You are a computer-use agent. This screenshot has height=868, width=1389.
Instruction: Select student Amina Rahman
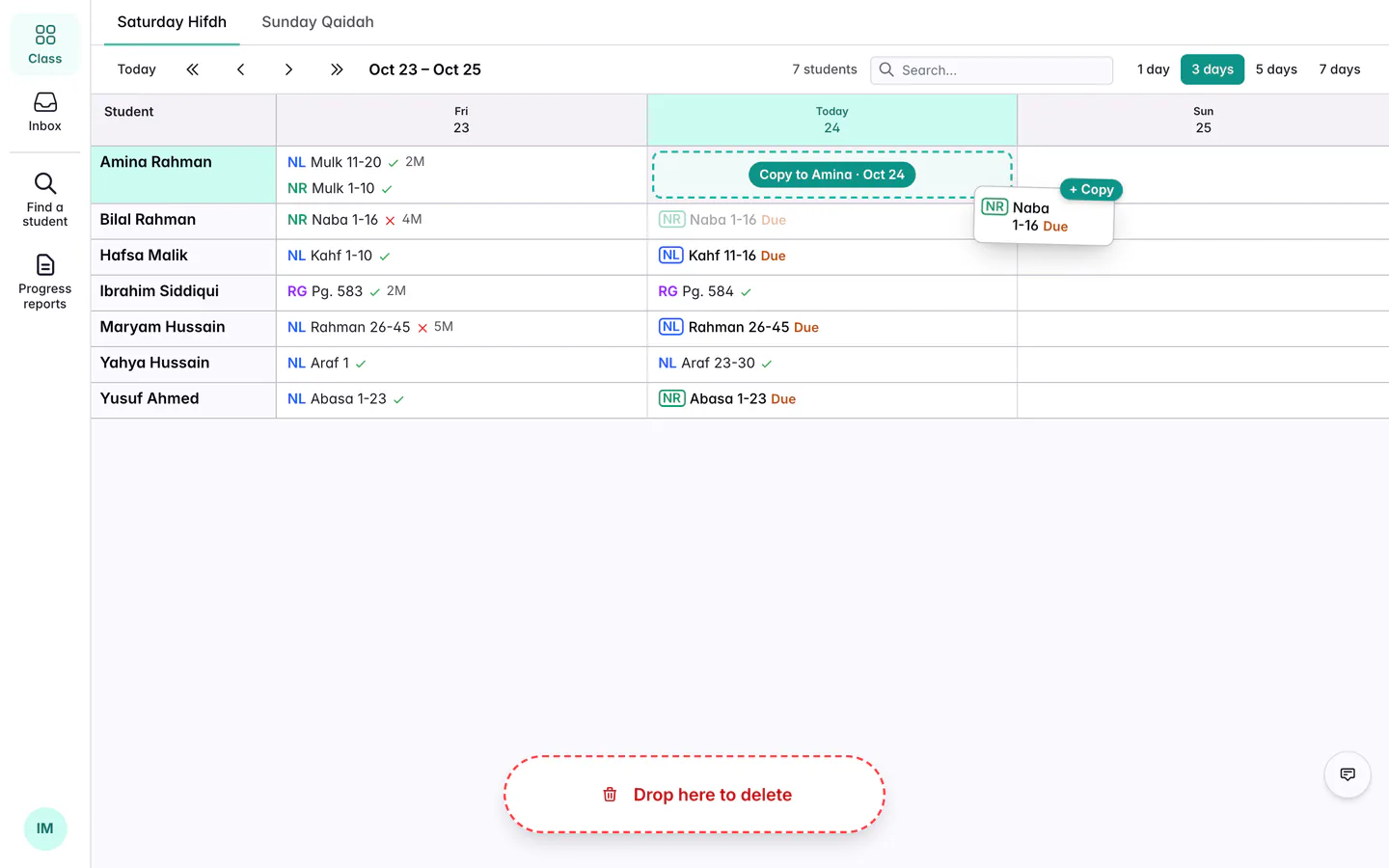pos(155,162)
